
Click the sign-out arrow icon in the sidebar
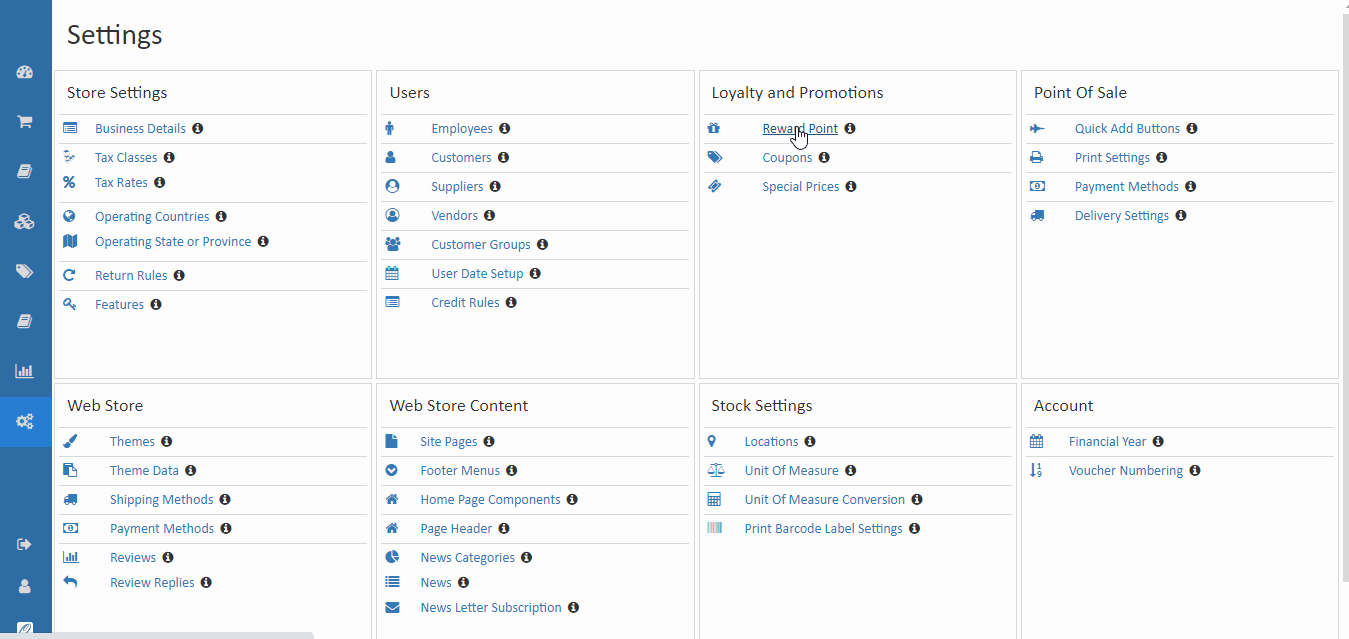(25, 544)
